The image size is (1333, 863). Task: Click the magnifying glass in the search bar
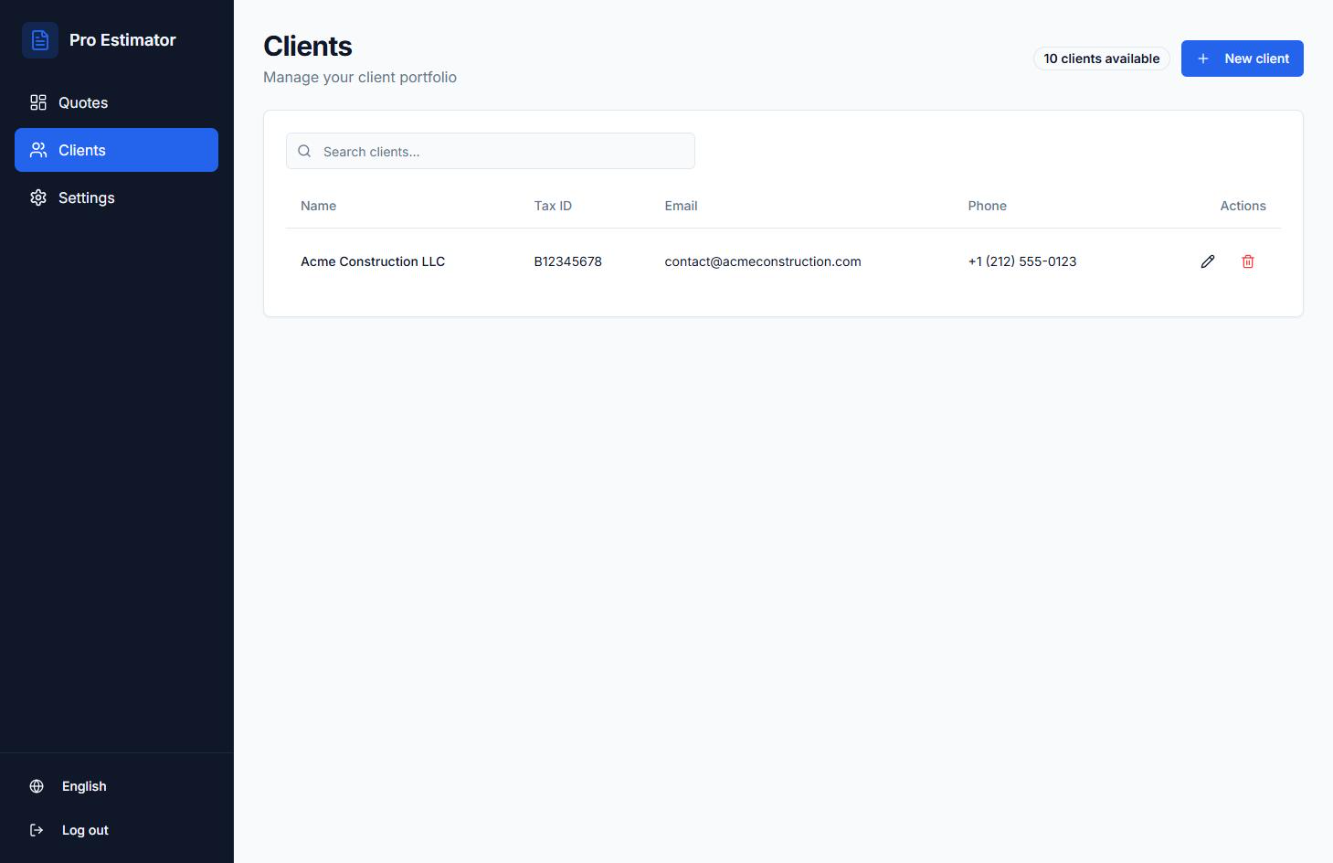click(x=304, y=150)
